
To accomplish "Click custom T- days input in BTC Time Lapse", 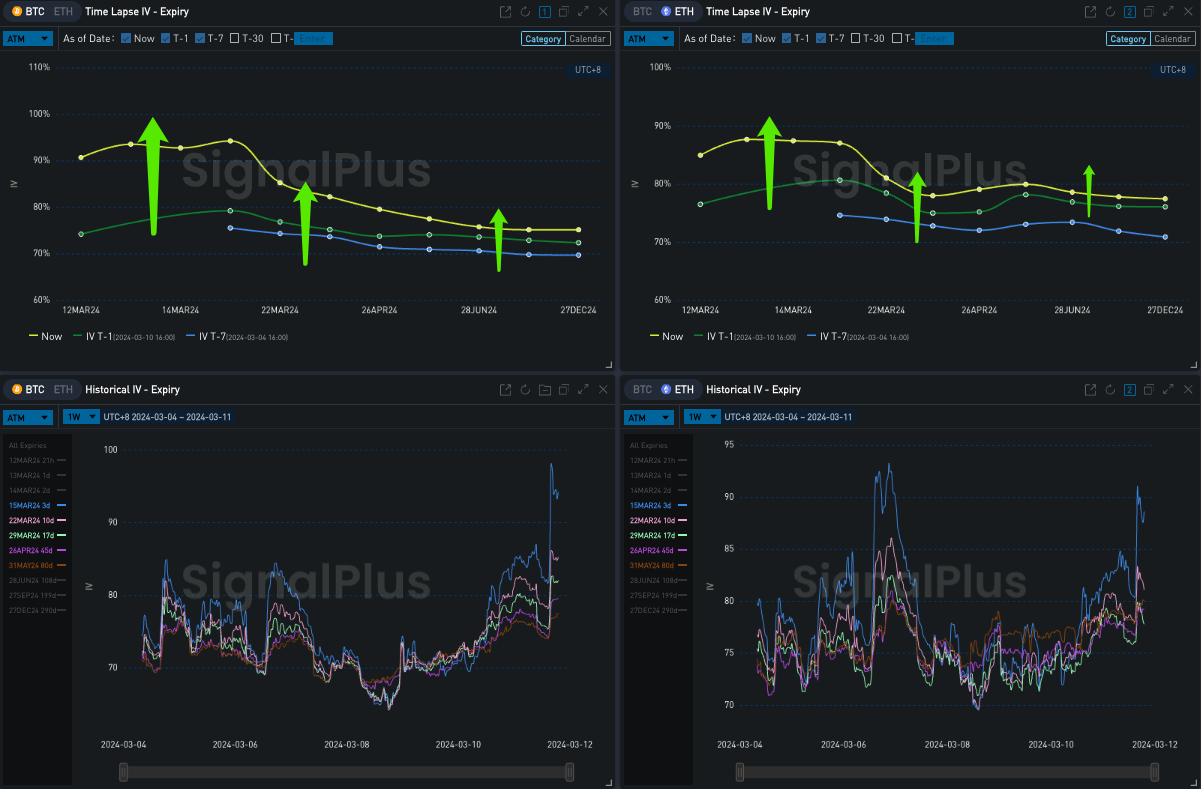I will coord(313,38).
